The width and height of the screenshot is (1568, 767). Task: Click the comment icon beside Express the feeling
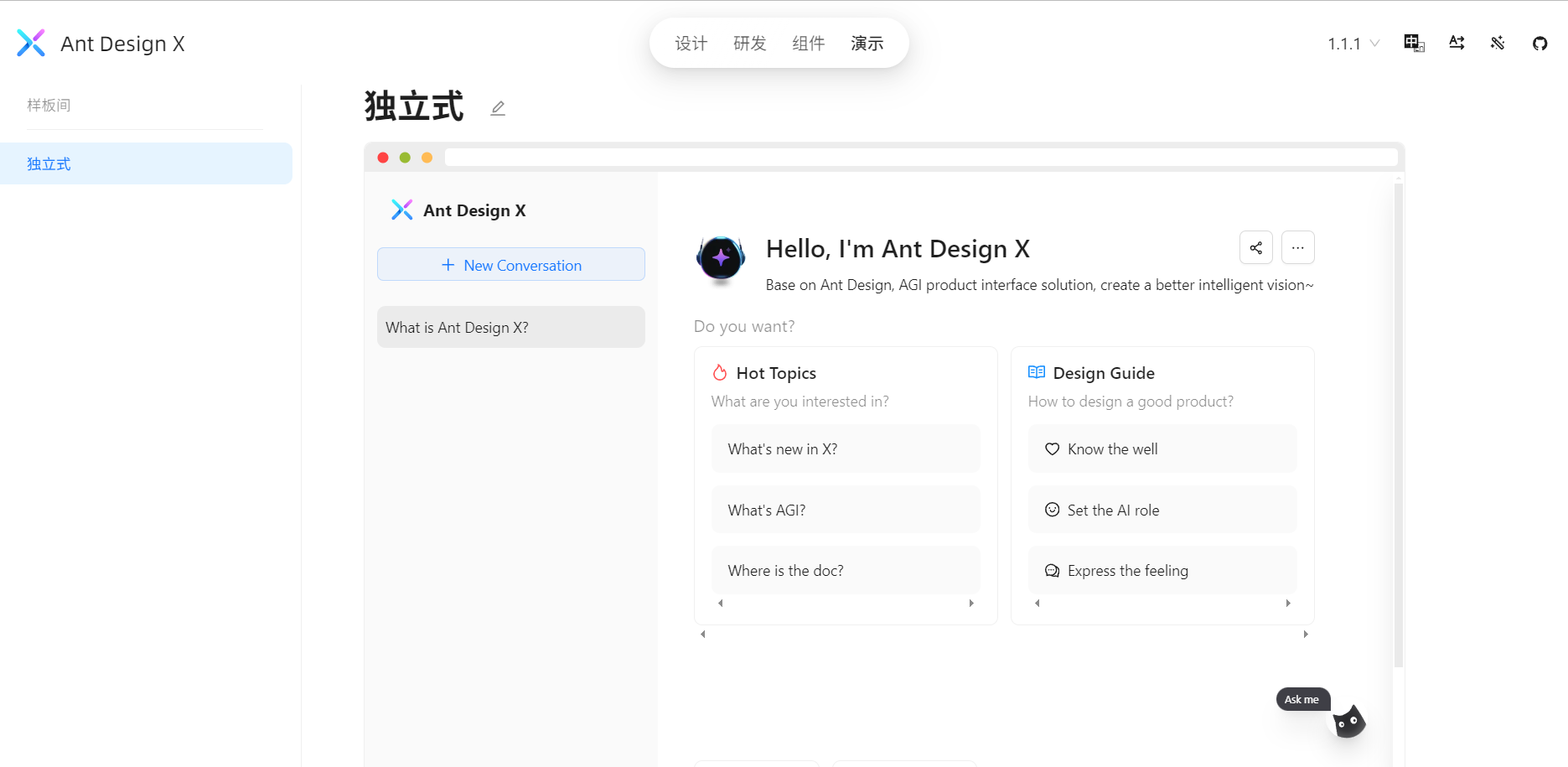pos(1053,571)
